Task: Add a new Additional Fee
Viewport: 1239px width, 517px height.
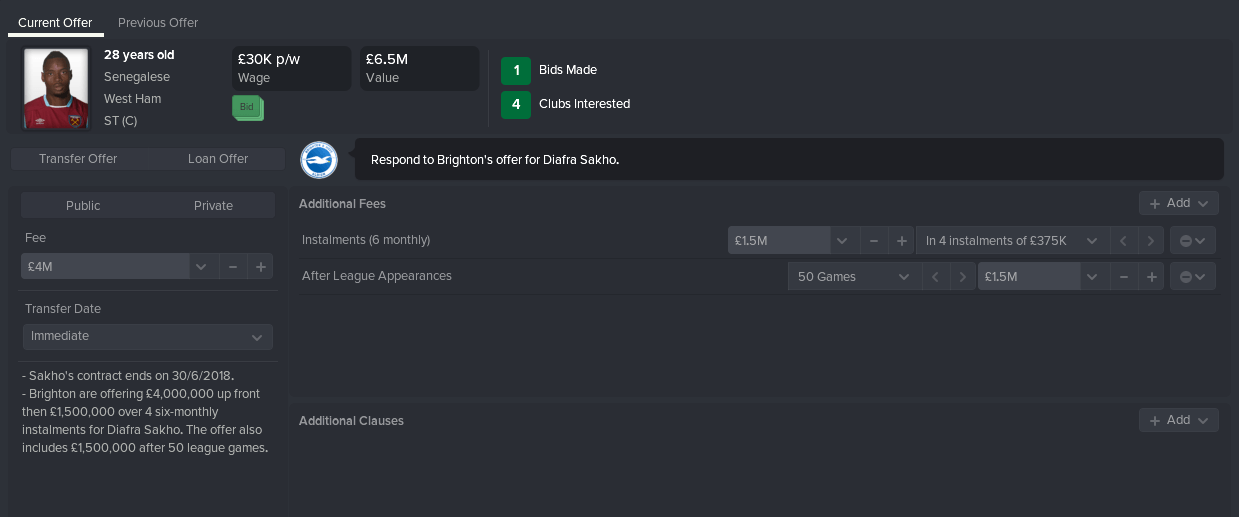Action: [x=1179, y=203]
